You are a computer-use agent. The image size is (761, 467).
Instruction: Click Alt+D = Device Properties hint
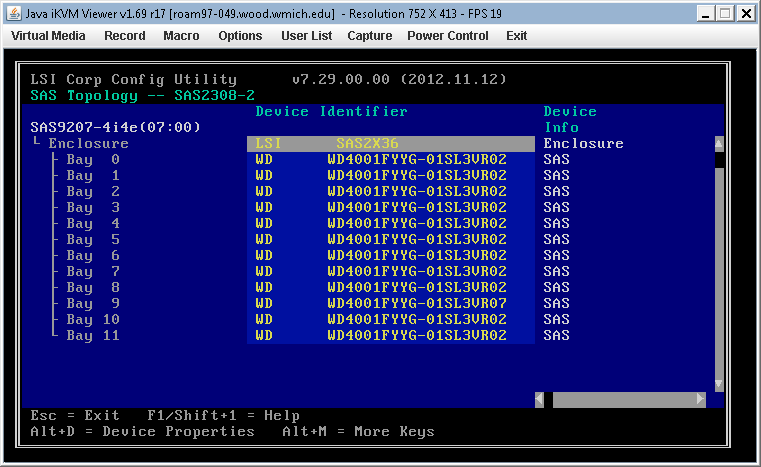click(142, 432)
